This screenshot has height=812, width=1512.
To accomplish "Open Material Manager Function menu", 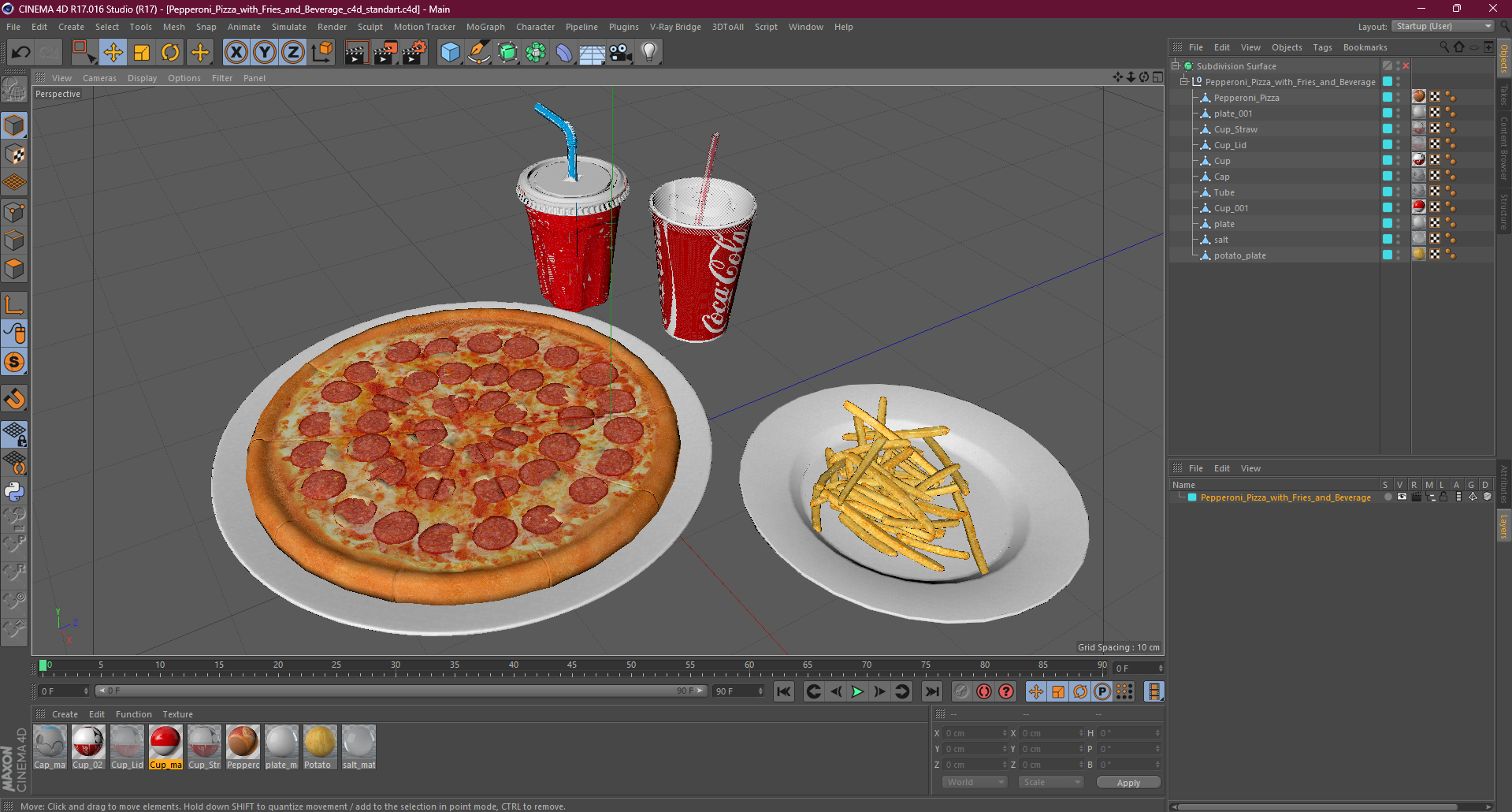I will pyautogui.click(x=133, y=714).
